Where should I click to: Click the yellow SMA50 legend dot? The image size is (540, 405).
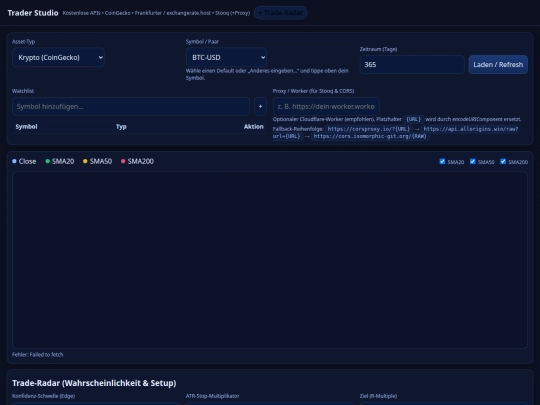tap(85, 161)
